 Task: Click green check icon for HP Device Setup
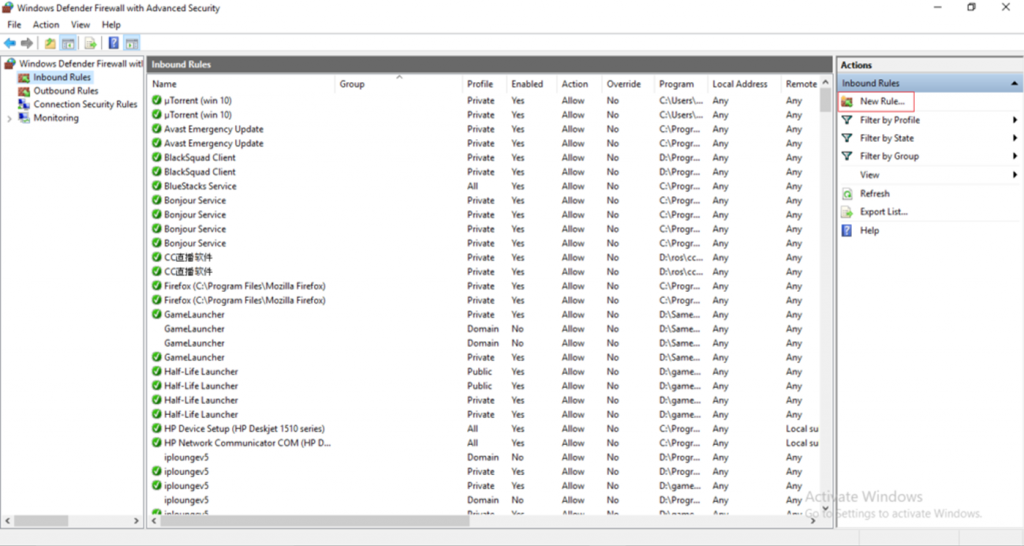157,428
